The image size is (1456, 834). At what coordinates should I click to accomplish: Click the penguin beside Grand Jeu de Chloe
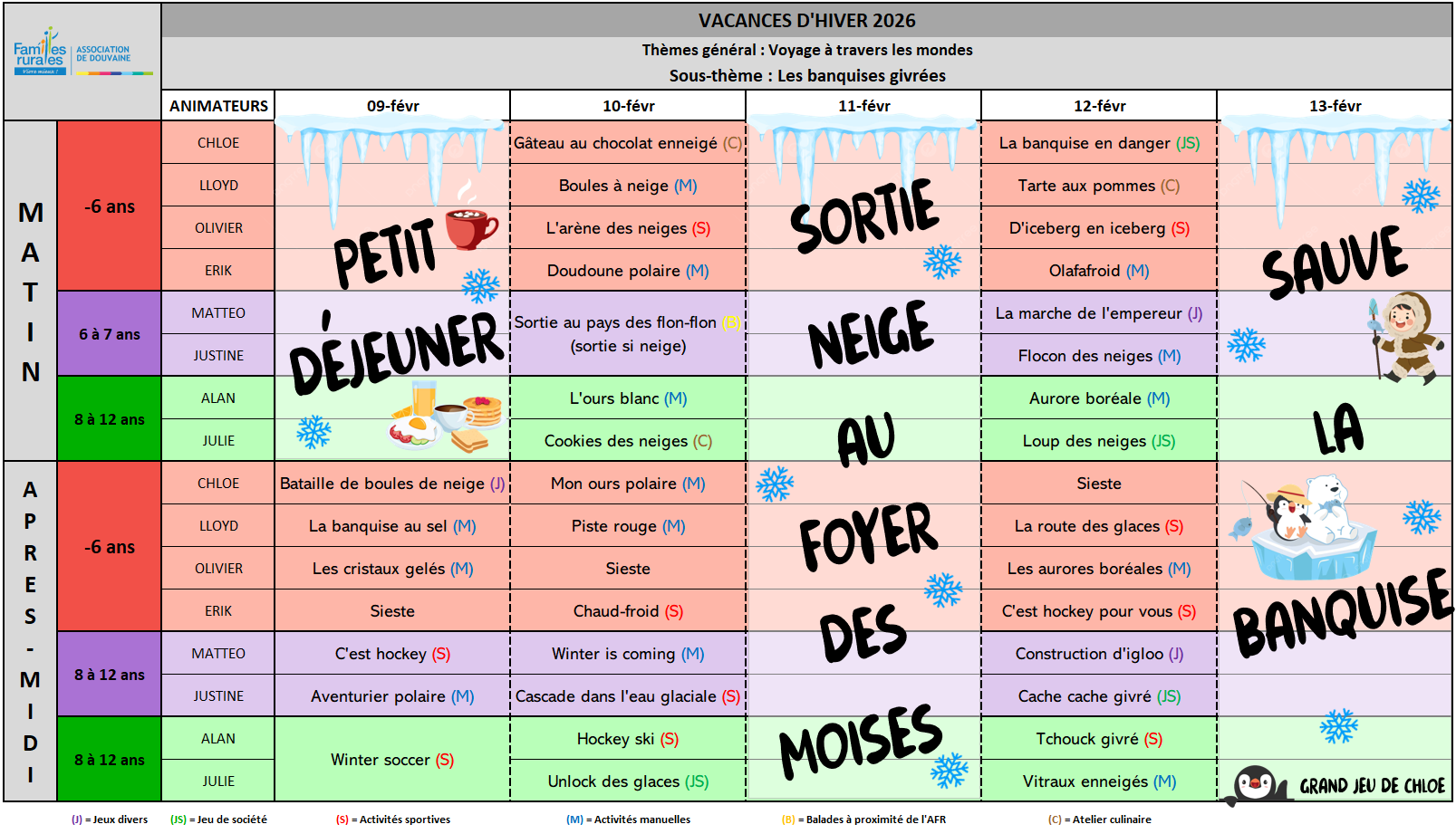(1255, 784)
